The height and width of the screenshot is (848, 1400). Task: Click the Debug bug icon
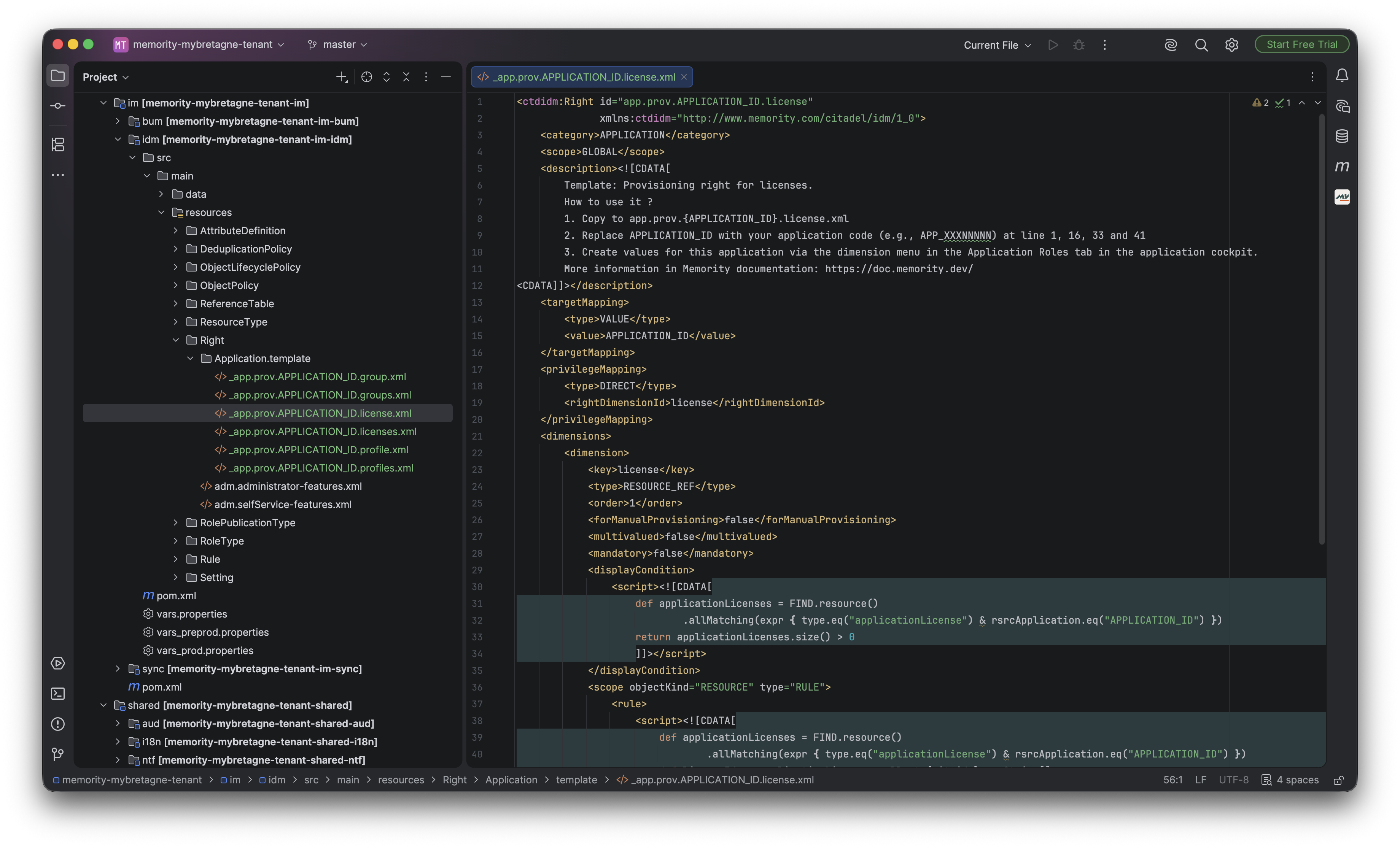[1079, 45]
